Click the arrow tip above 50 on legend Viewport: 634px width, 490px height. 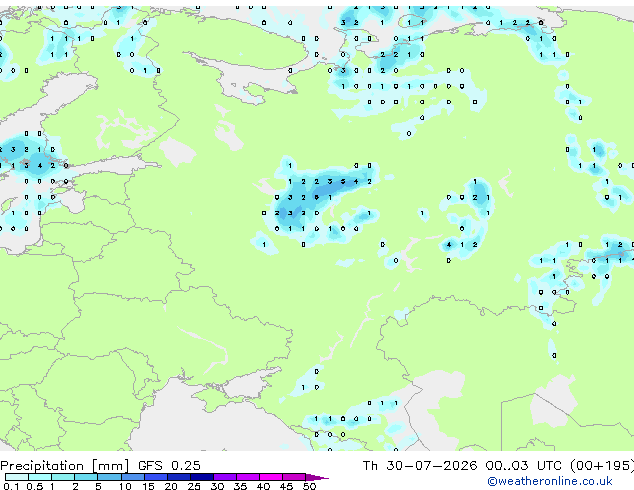[317, 477]
